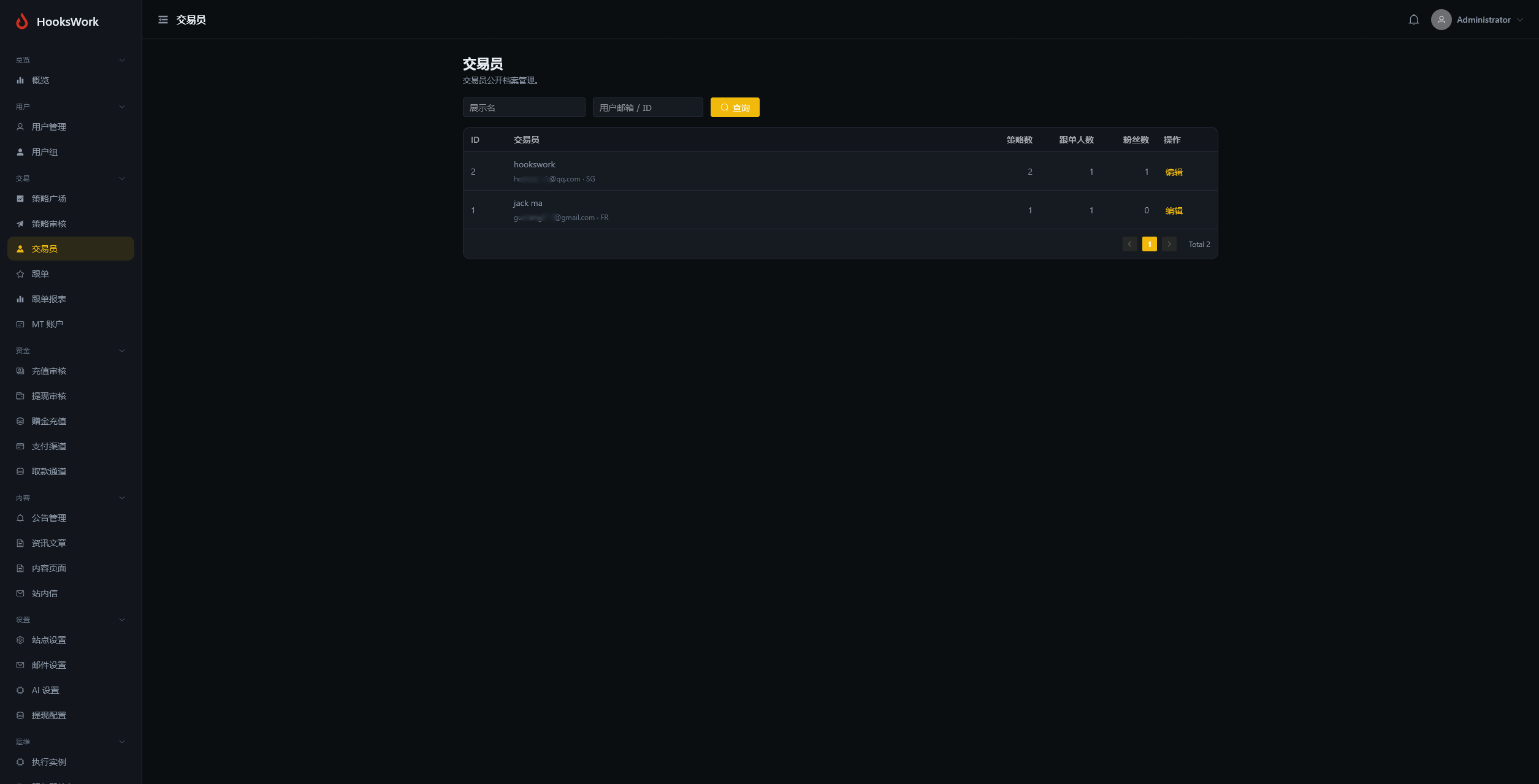Click the 策略数 column header

(x=1019, y=140)
